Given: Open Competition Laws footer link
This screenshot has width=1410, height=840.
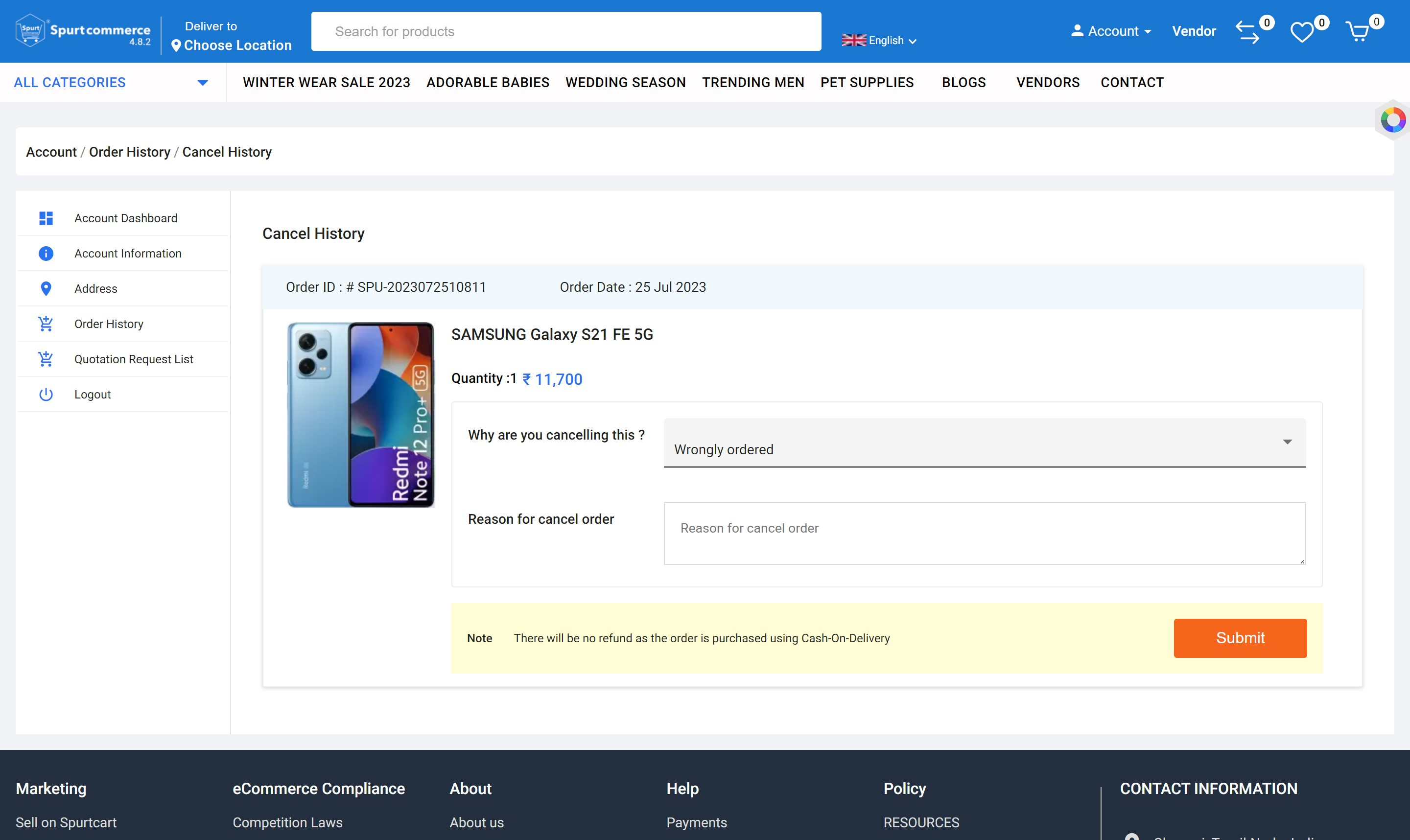Looking at the screenshot, I should coord(287,822).
